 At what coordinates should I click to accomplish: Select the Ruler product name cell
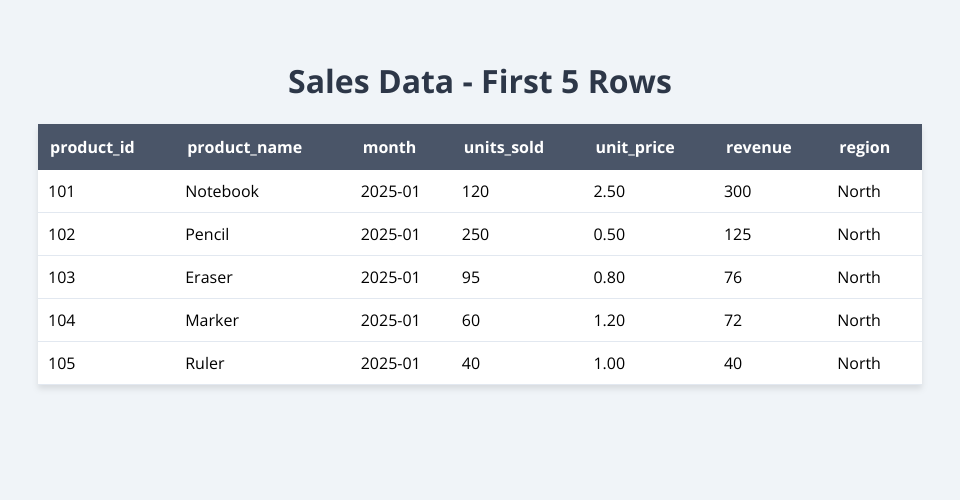pyautogui.click(x=205, y=363)
